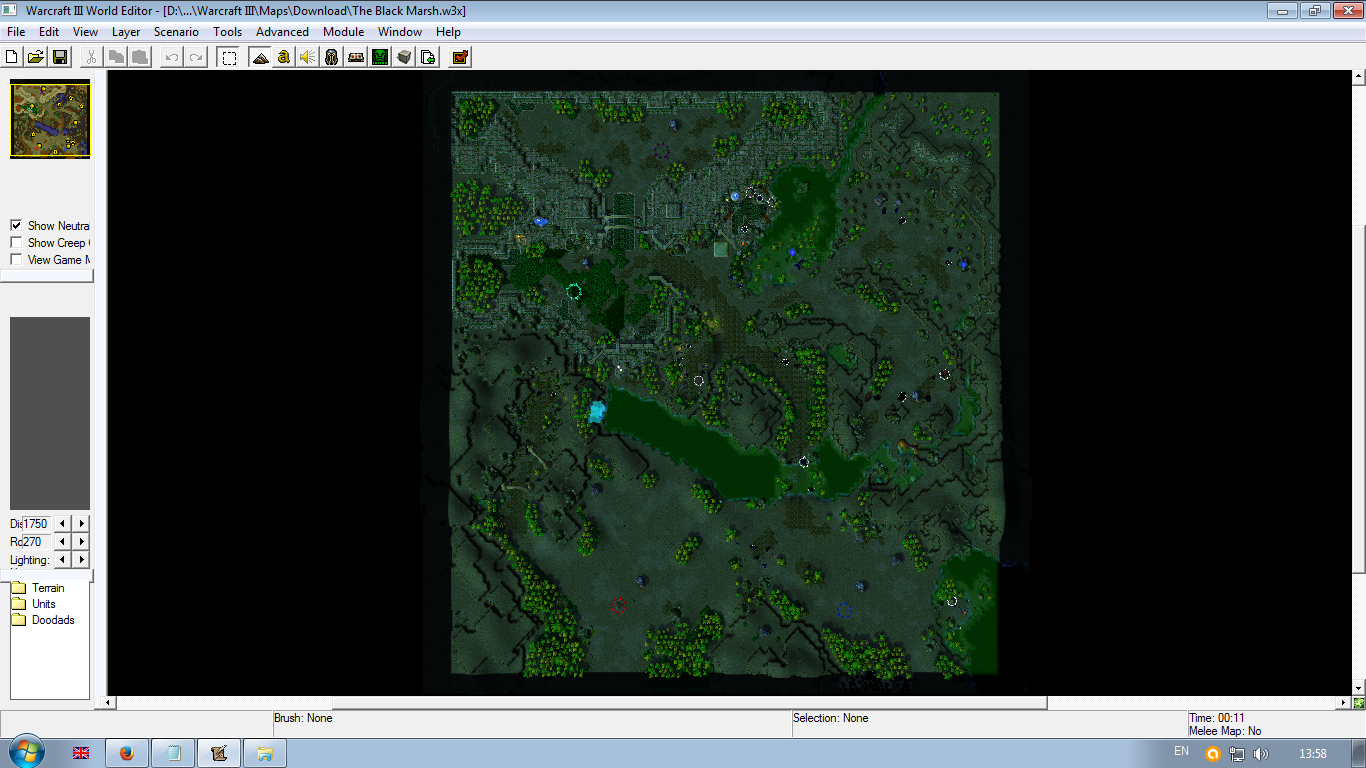Increase Distance with its right arrow
Screen dimensions: 1366x768
pyautogui.click(x=81, y=524)
